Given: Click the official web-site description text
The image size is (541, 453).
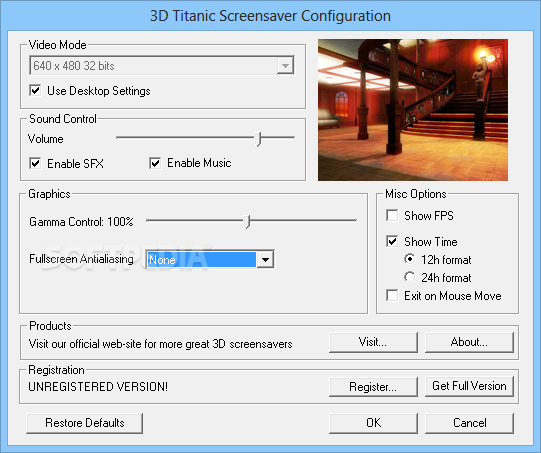Looking at the screenshot, I should (x=160, y=344).
